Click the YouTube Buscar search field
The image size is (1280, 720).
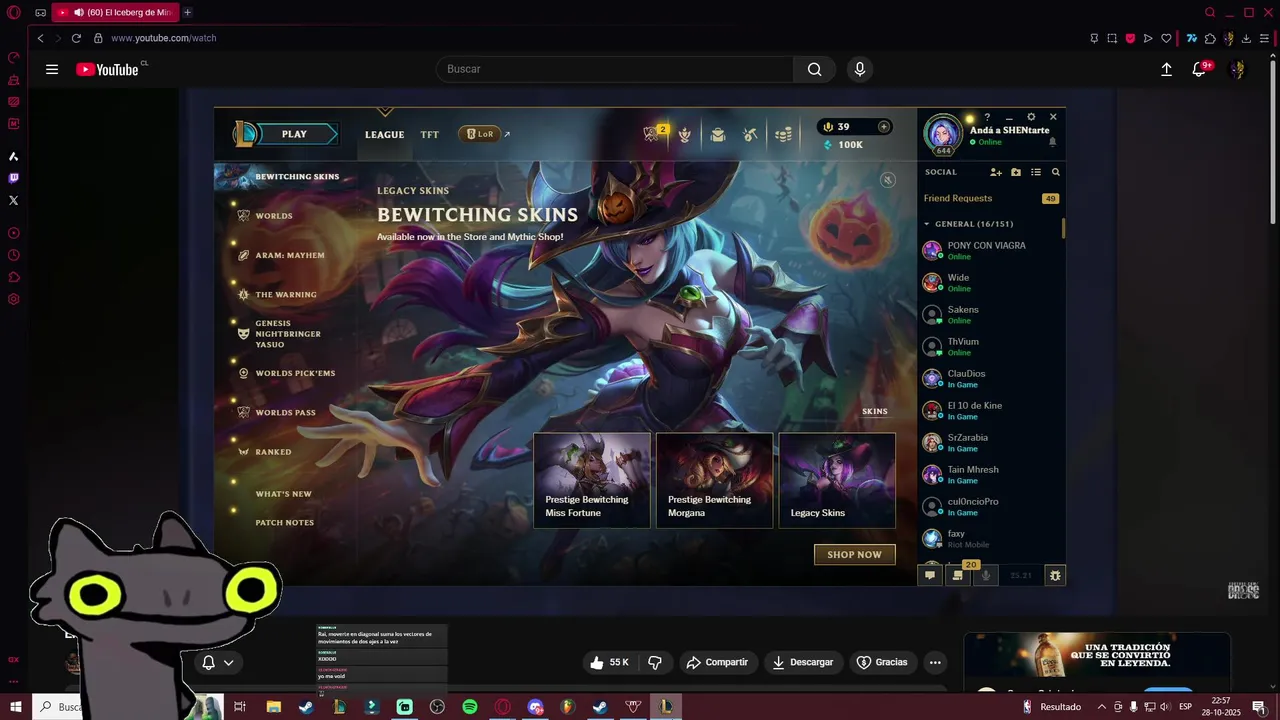click(615, 69)
